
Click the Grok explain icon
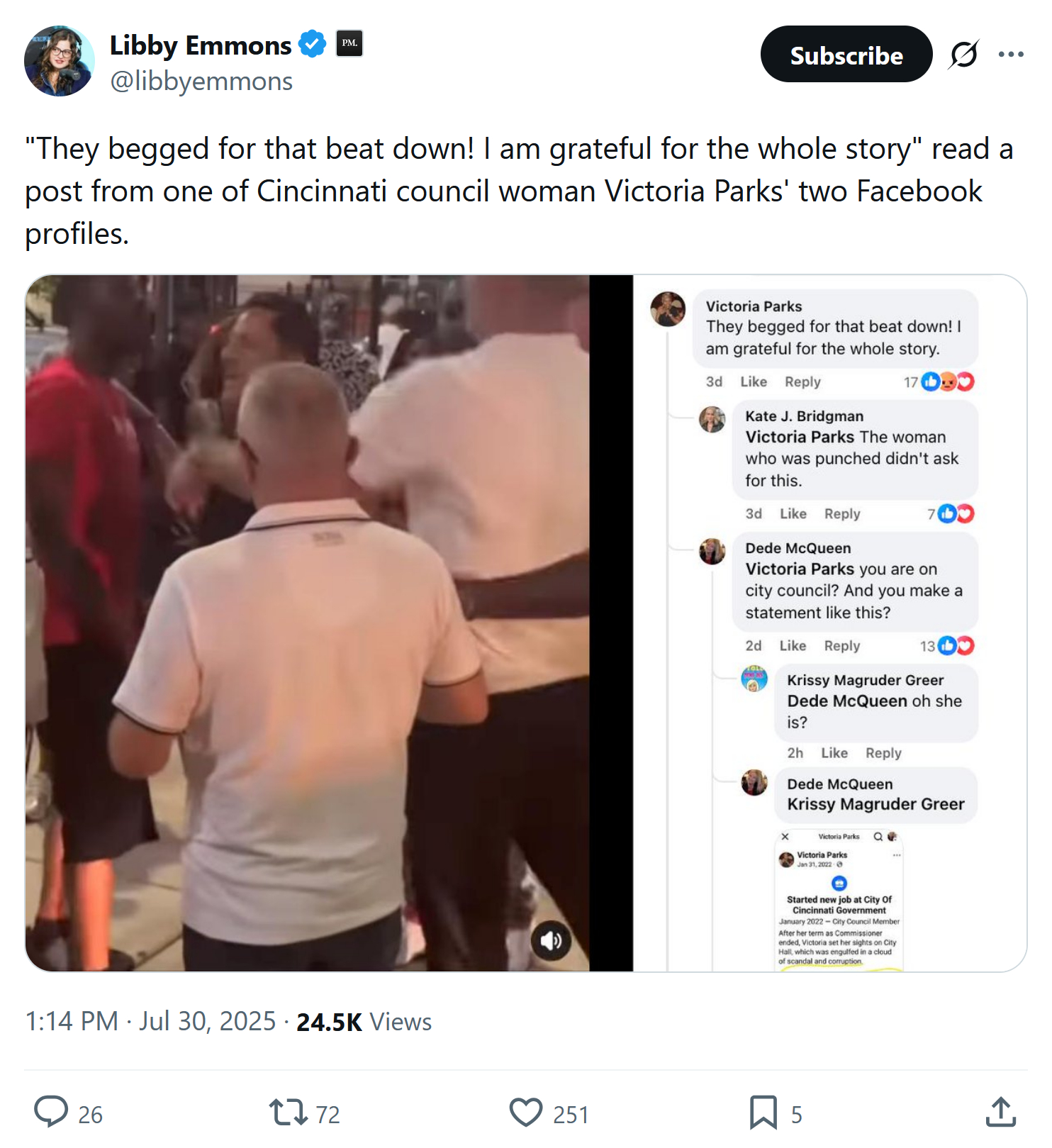(964, 55)
